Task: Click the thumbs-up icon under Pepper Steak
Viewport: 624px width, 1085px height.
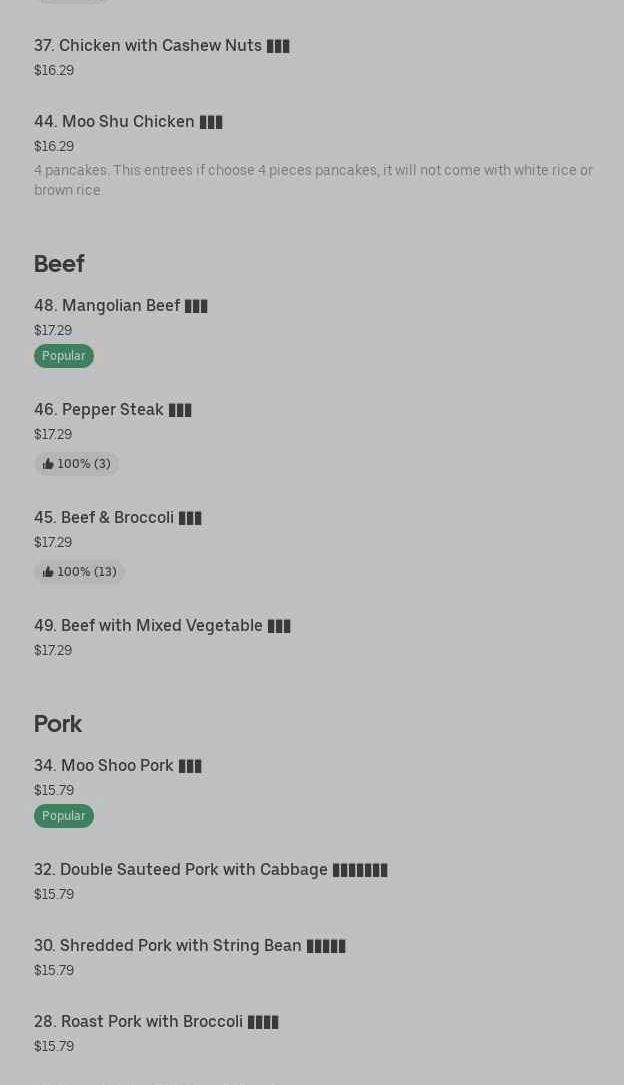Action: pos(48,464)
